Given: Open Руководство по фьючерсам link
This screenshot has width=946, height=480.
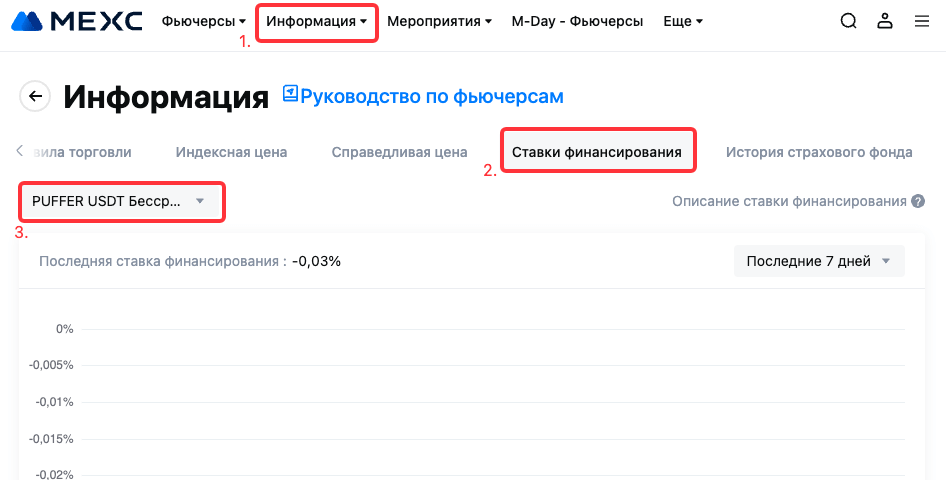Looking at the screenshot, I should (x=432, y=96).
